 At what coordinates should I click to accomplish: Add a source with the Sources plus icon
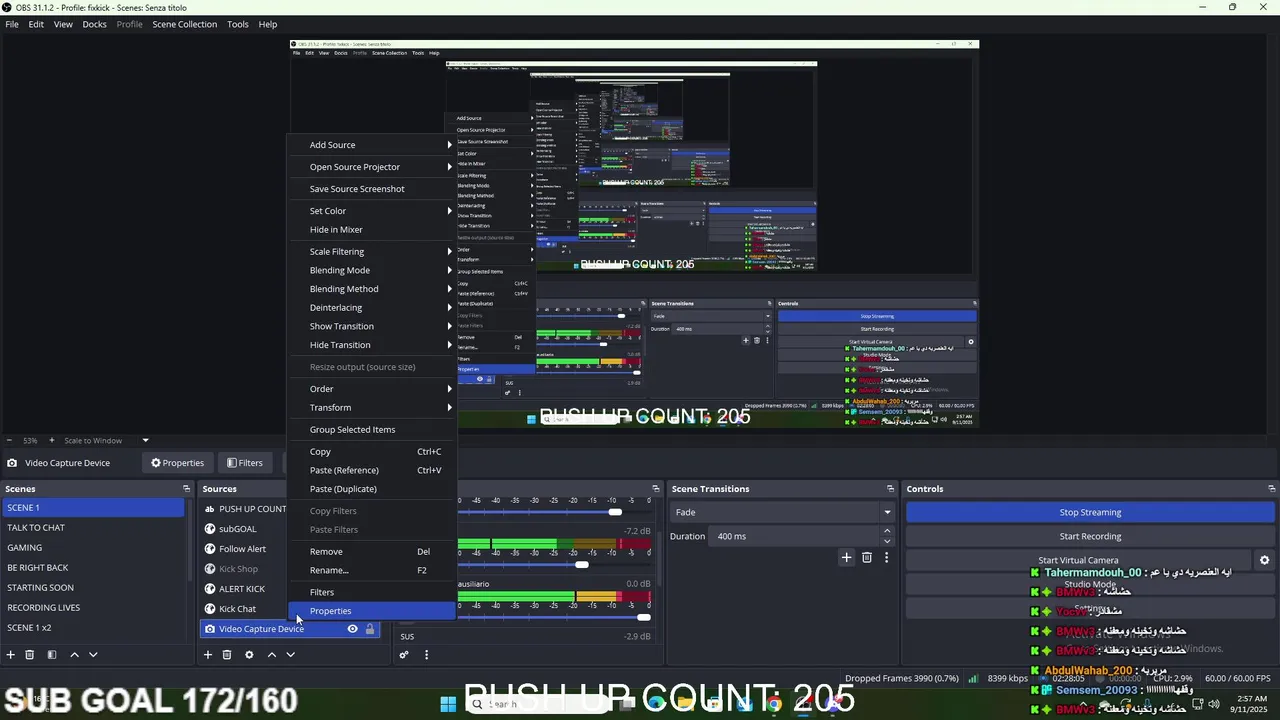(x=208, y=655)
